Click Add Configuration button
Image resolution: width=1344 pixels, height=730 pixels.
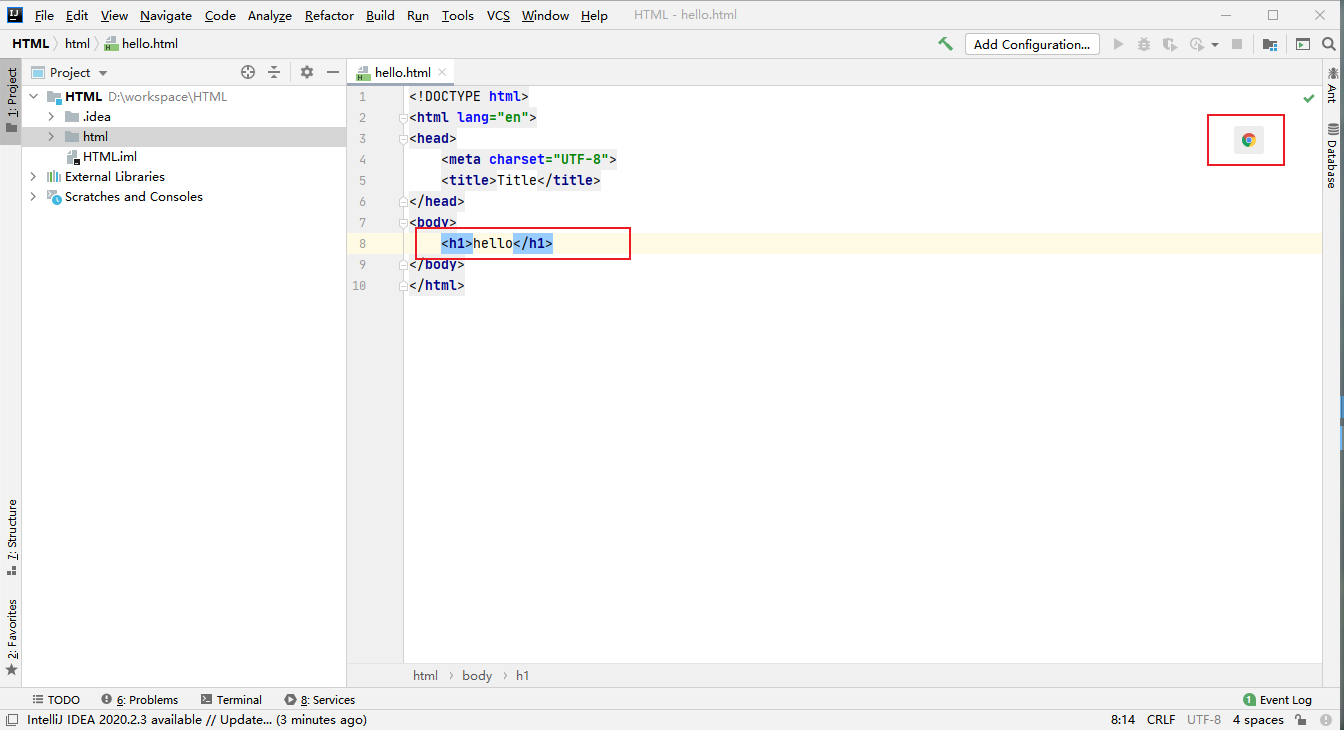click(x=1032, y=44)
